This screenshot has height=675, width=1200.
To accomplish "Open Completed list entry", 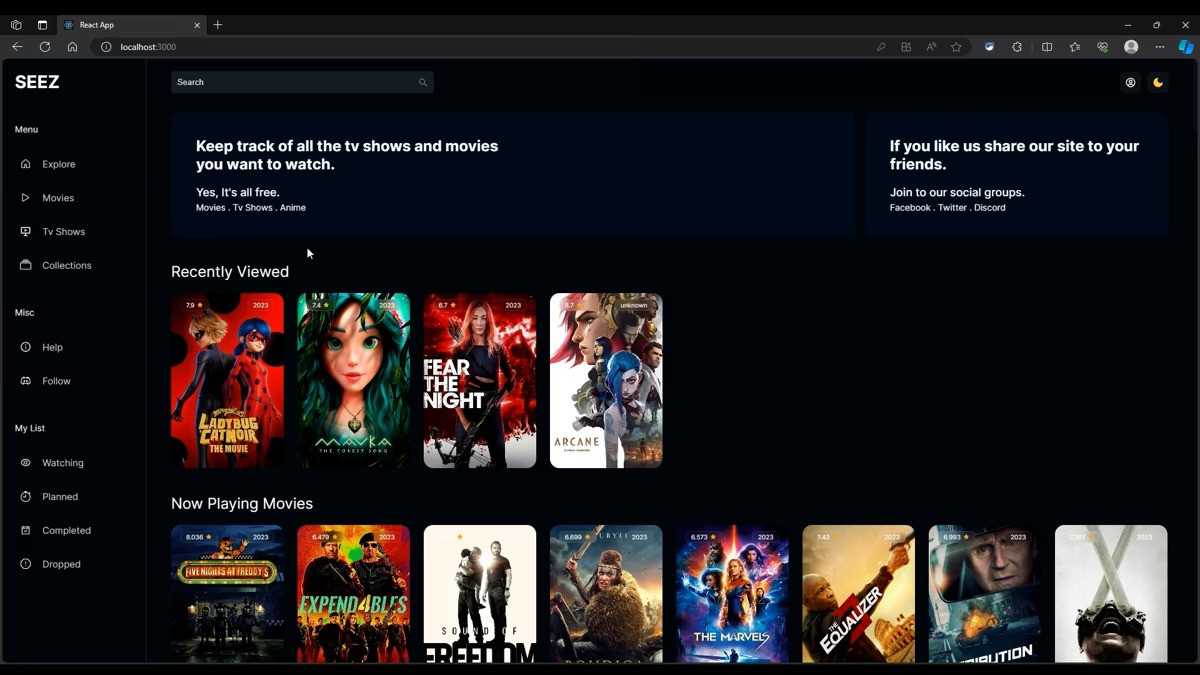I will tap(67, 530).
